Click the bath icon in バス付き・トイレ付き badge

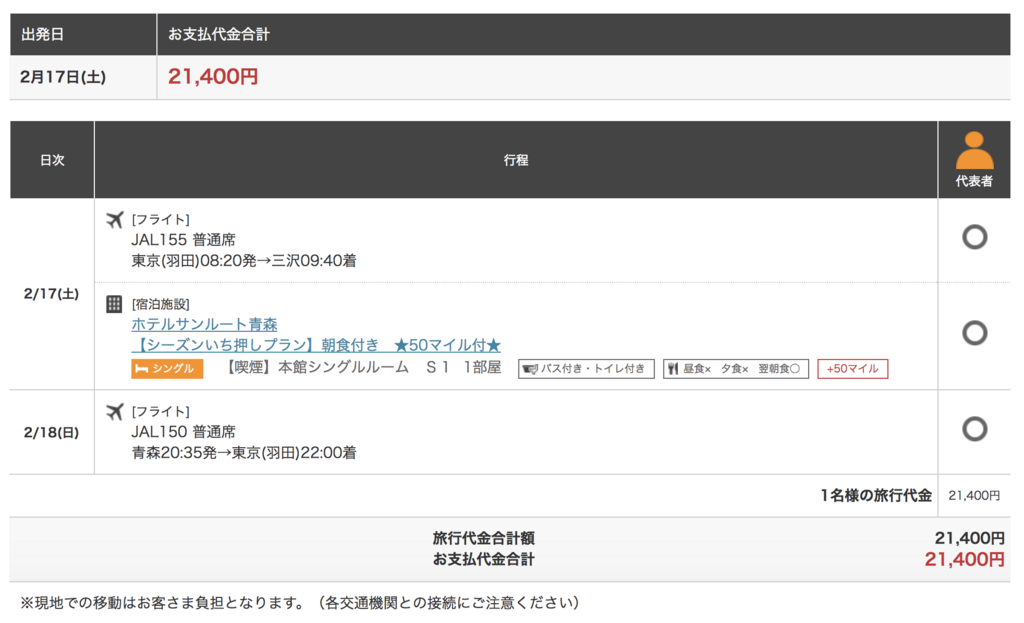coord(530,369)
